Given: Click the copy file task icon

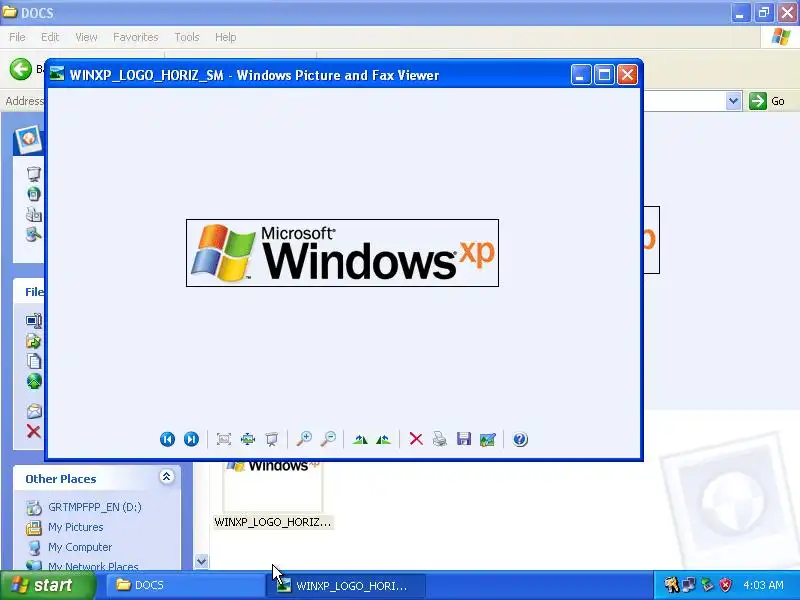Looking at the screenshot, I should pos(34,361).
